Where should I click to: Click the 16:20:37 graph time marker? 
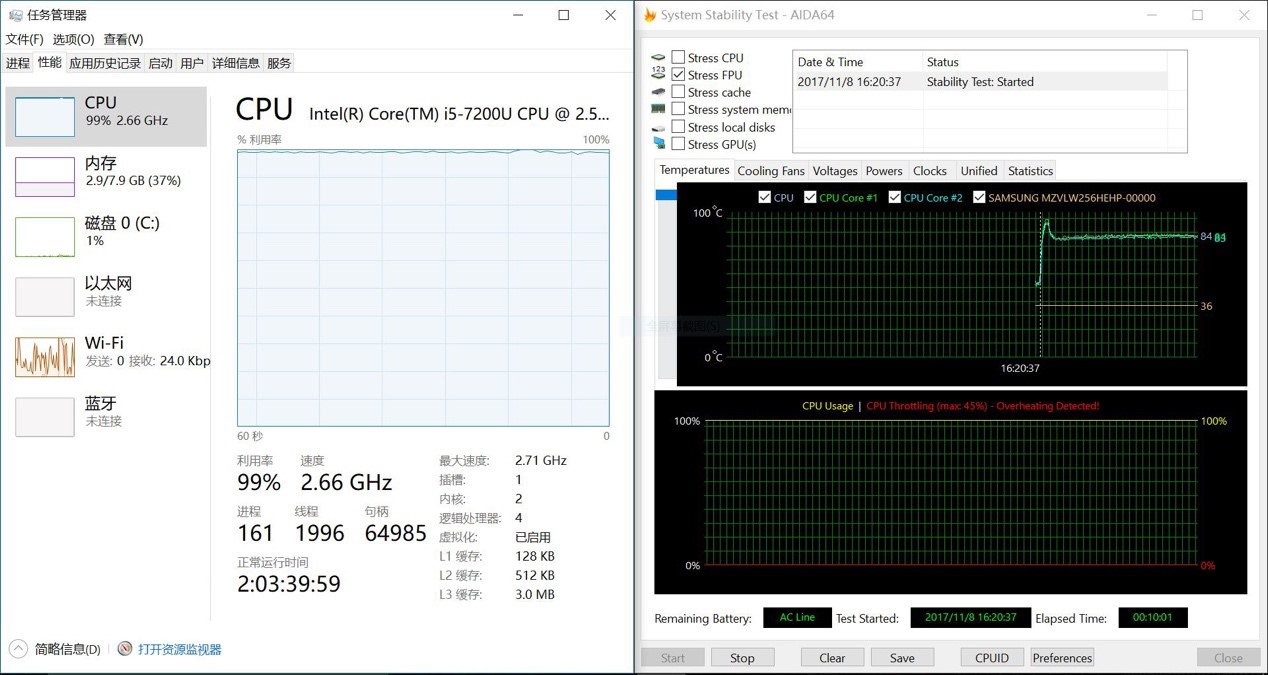point(1020,368)
